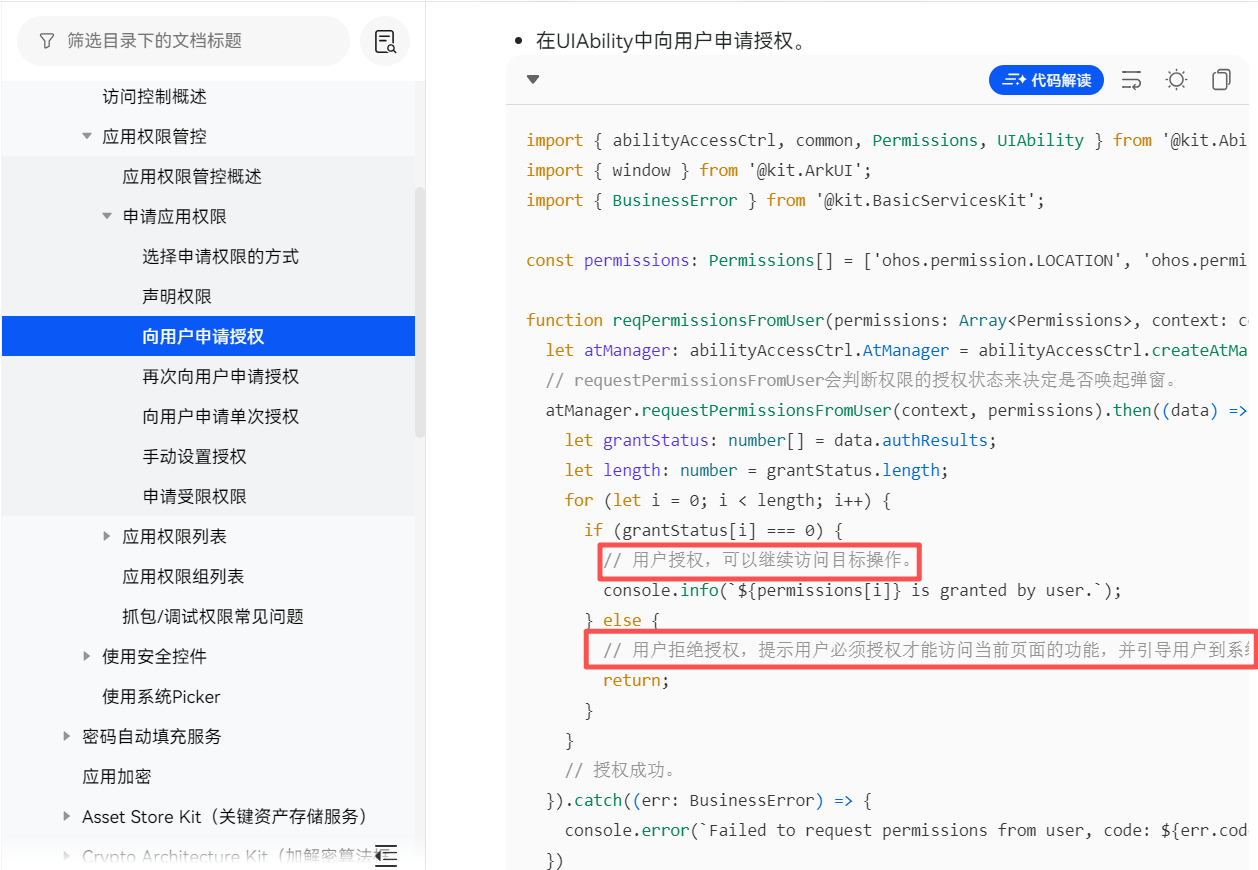Click the 'const permissions' code line
Viewport: 1258px width, 870px height.
click(887, 260)
